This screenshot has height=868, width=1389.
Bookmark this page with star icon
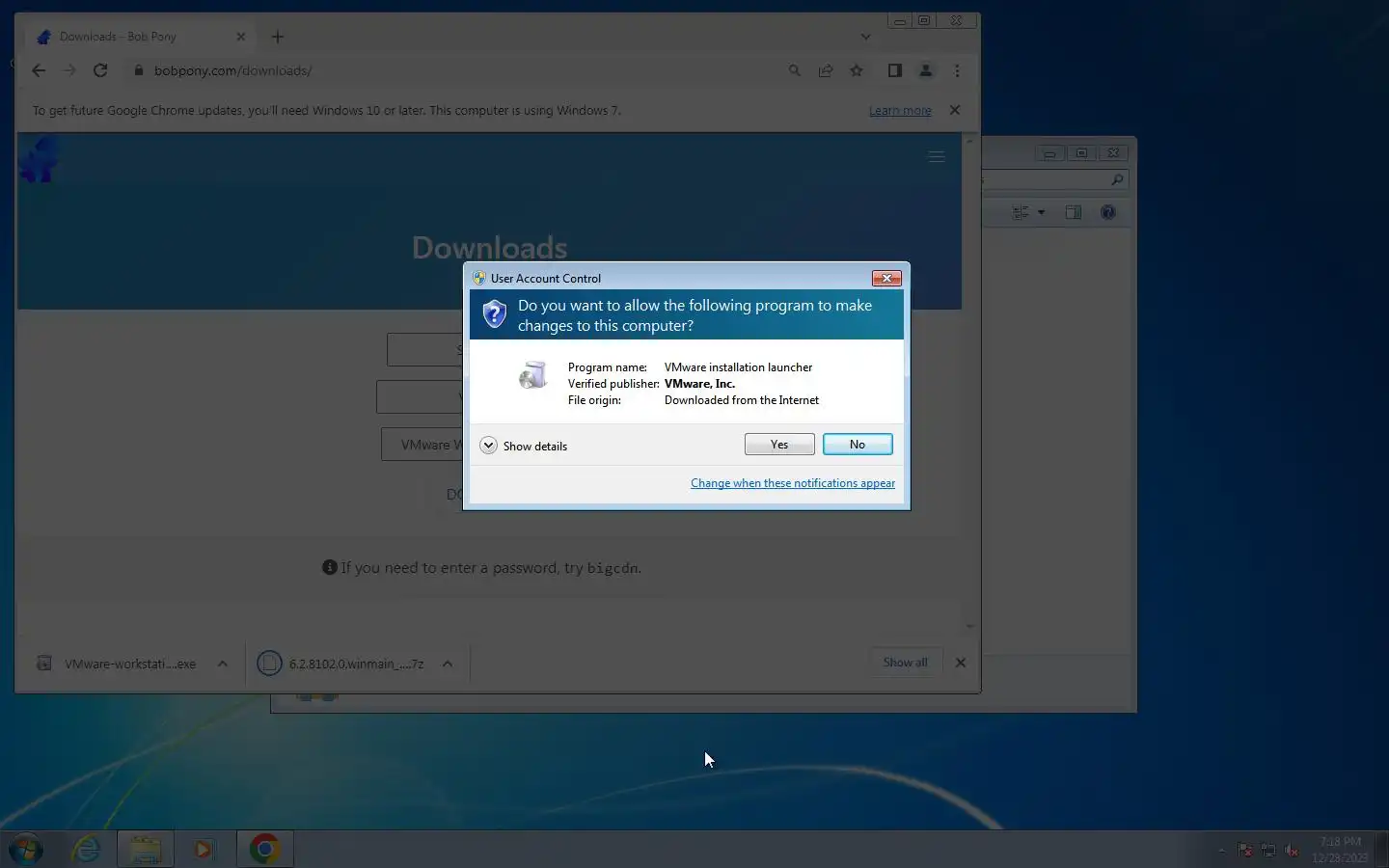(857, 70)
